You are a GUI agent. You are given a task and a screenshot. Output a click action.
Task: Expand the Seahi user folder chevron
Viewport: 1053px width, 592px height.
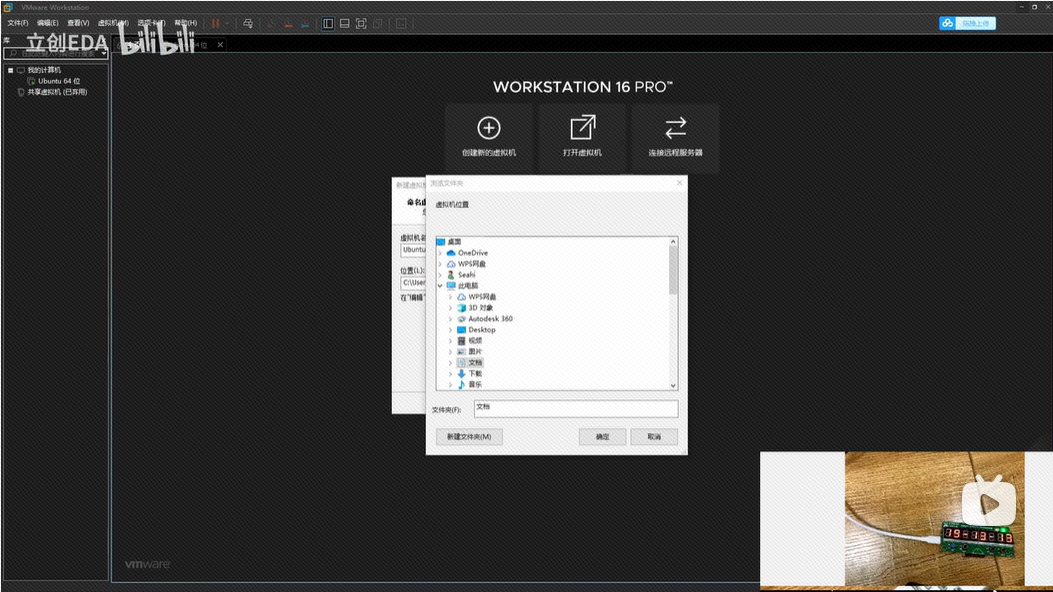click(441, 275)
